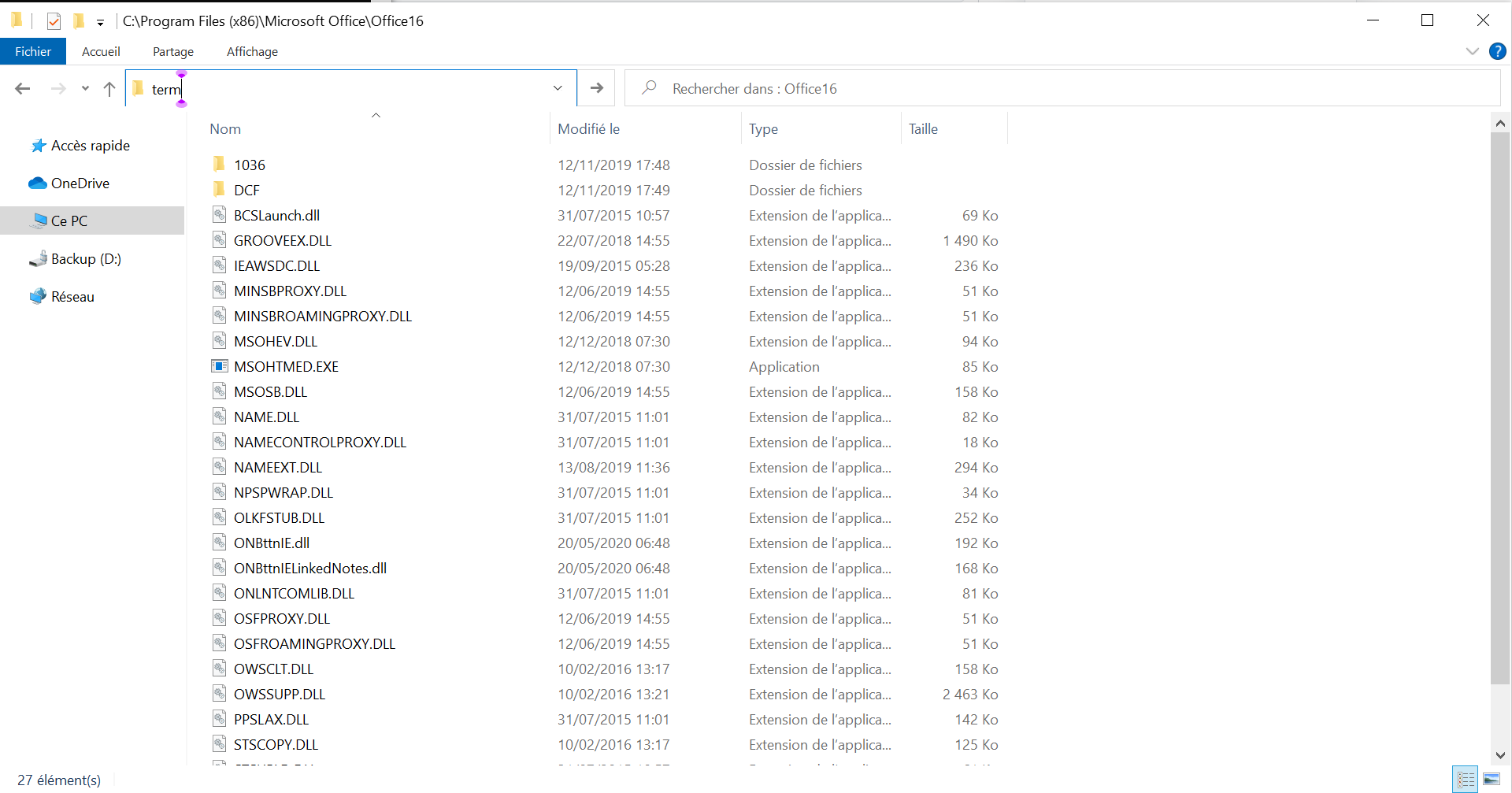Select the NAME.DLL file icon
1512x793 pixels.
coord(220,417)
